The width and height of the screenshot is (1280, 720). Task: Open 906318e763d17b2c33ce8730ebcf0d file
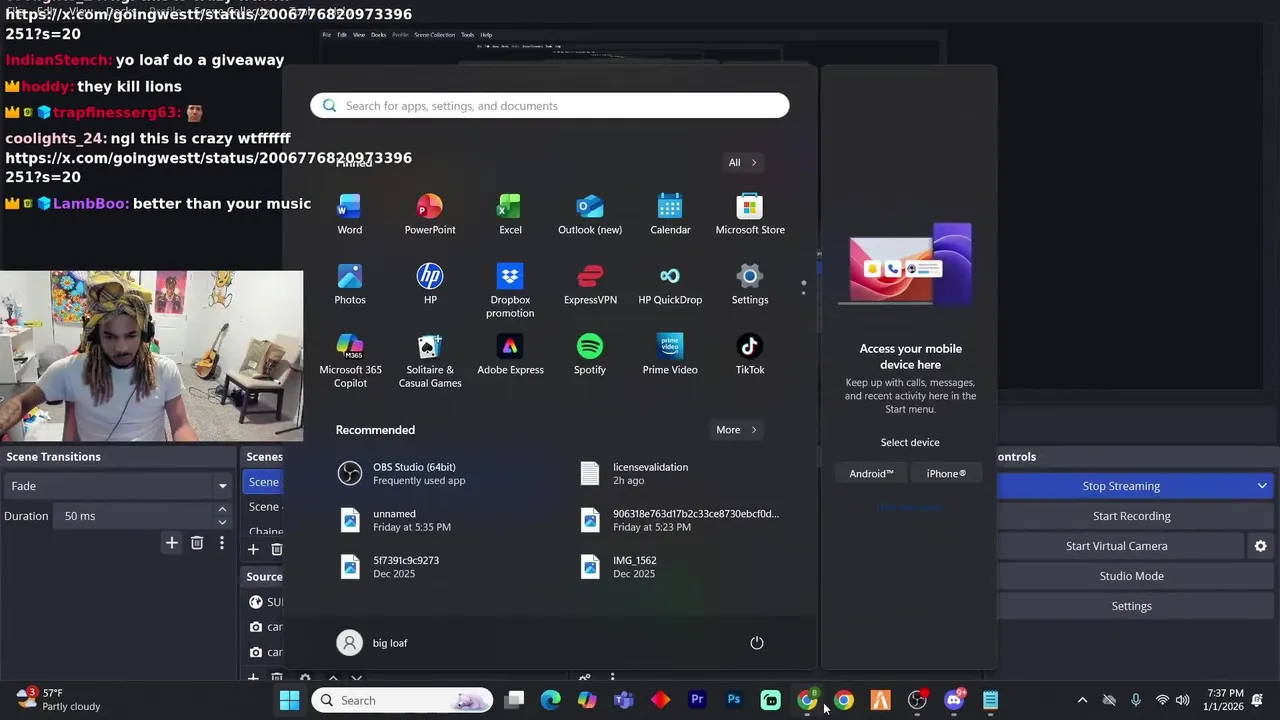[690, 520]
